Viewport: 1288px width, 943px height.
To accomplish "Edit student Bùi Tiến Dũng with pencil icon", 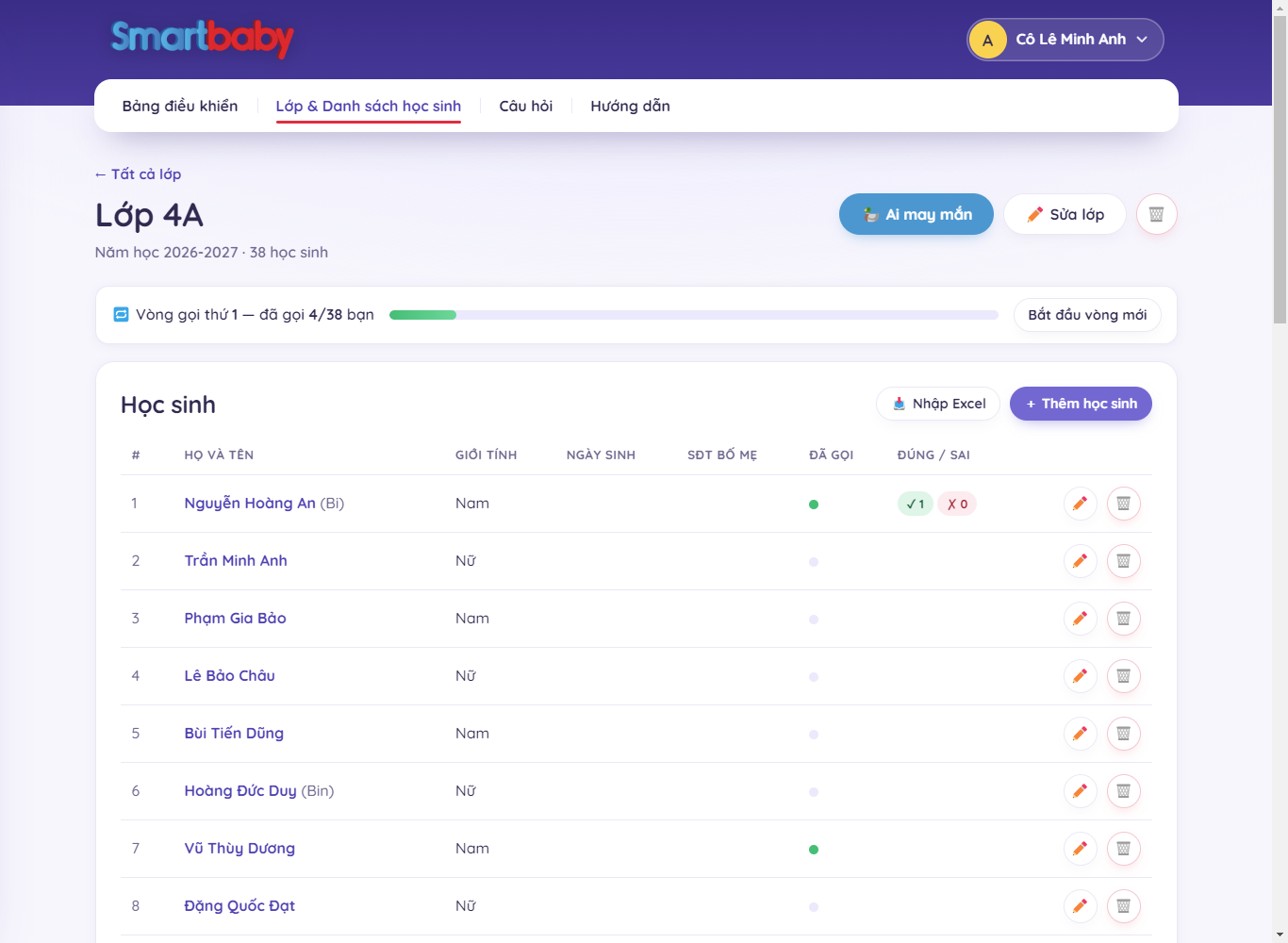I will pyautogui.click(x=1081, y=734).
